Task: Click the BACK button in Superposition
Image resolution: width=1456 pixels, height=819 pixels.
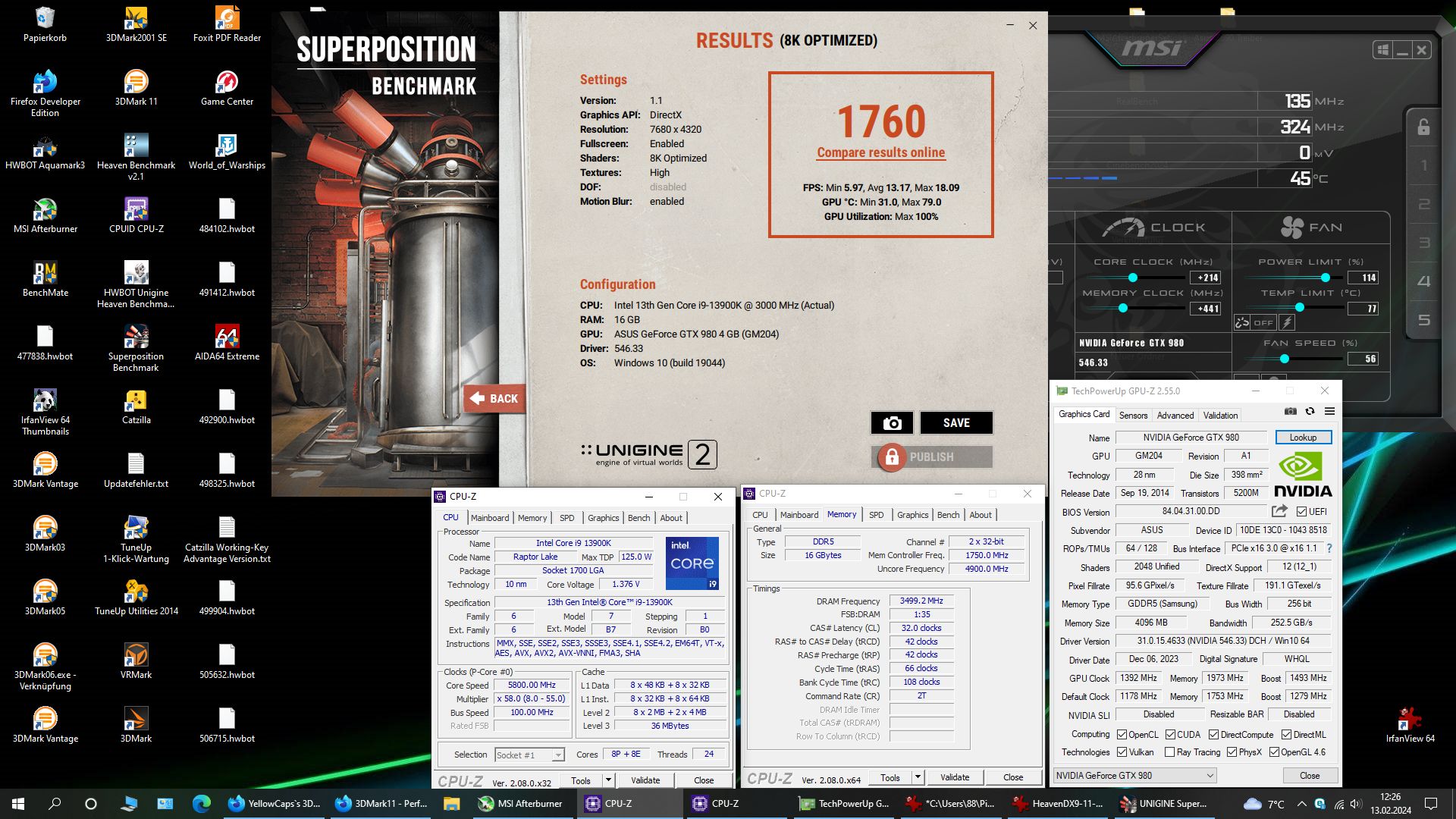Action: (x=494, y=398)
